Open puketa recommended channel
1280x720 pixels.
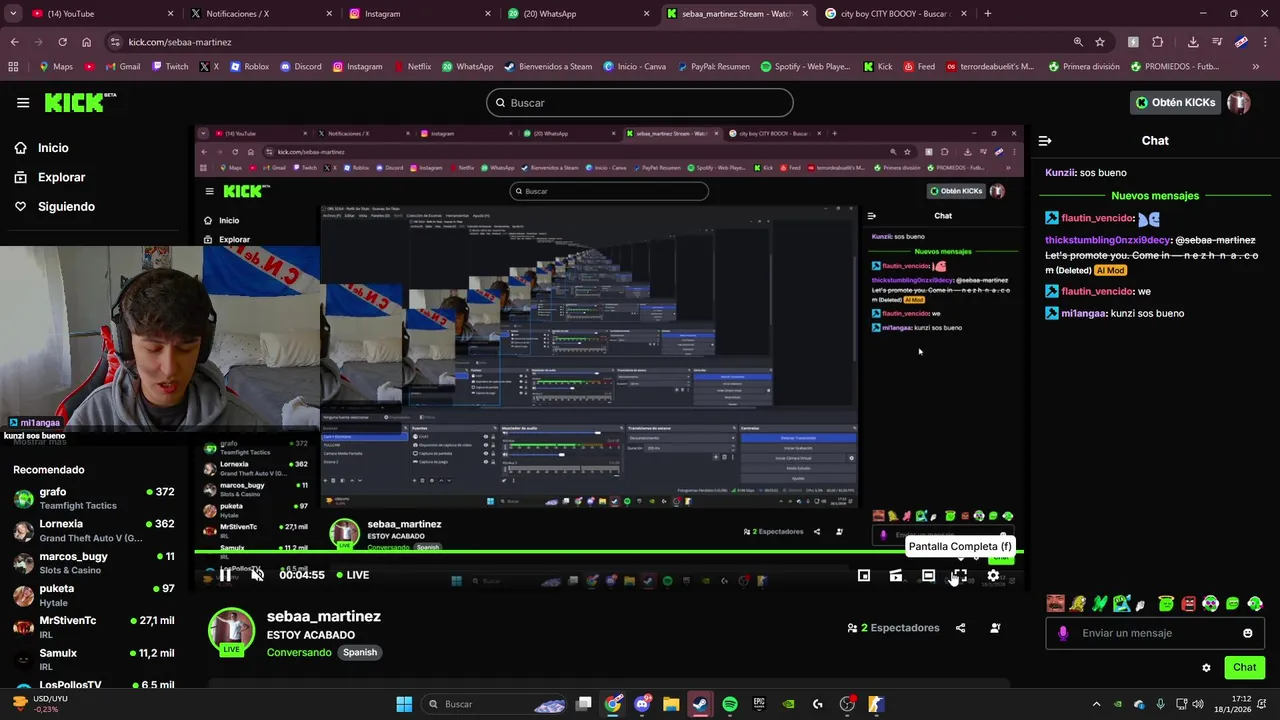[x=95, y=595]
